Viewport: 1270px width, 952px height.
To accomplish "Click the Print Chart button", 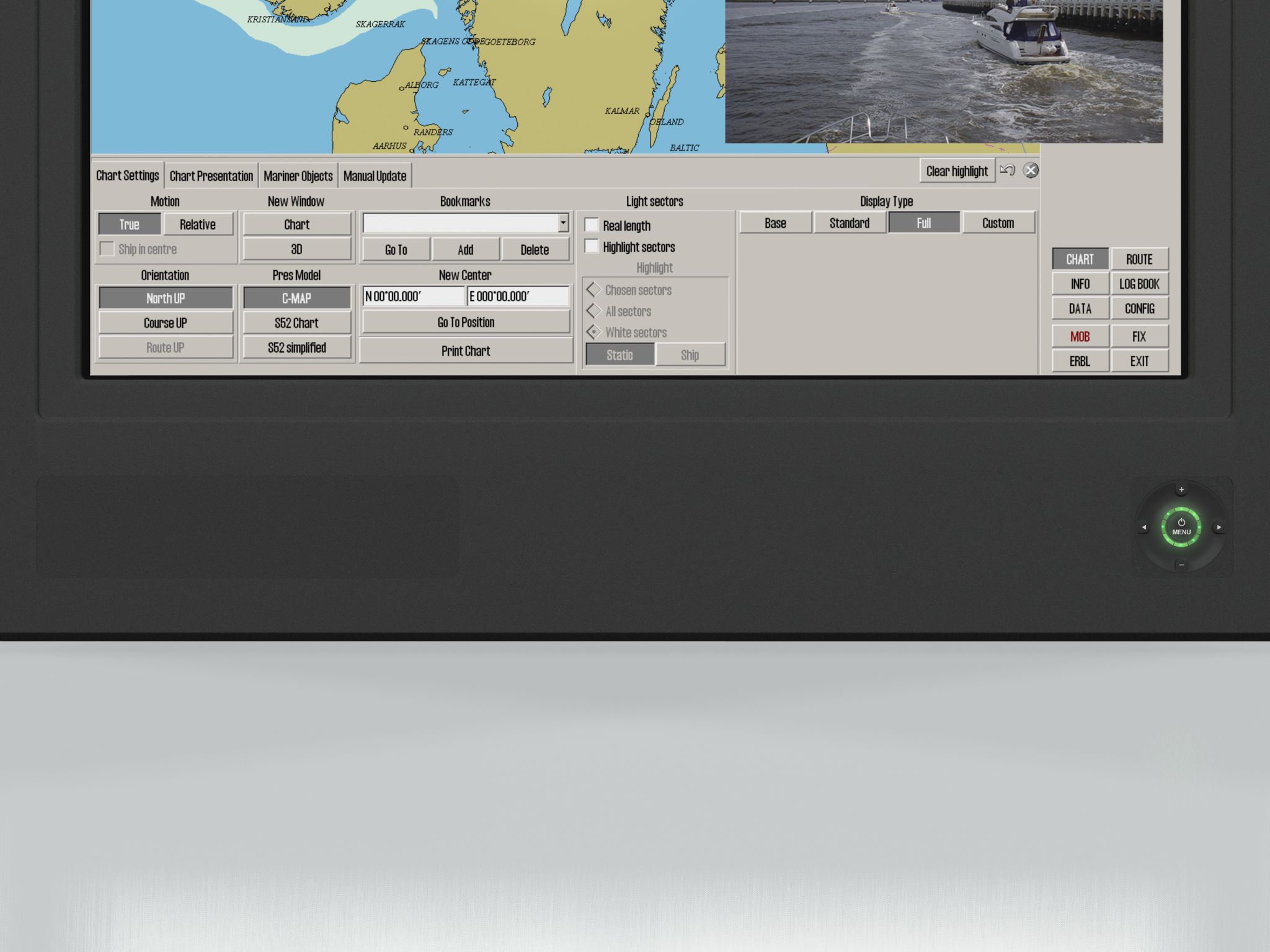I will (x=466, y=351).
